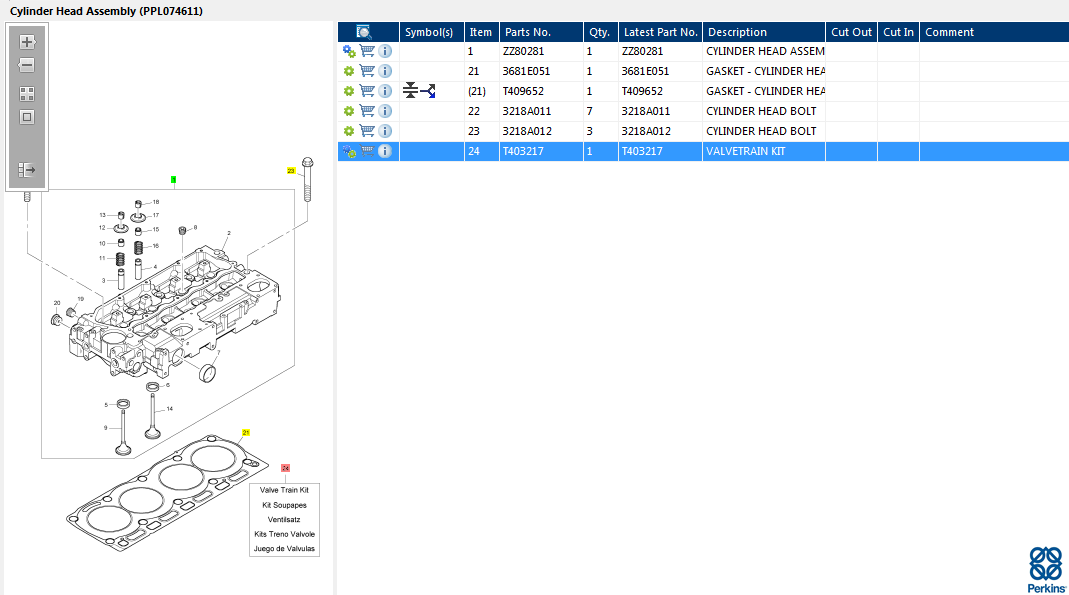Add valvetrain kit T403217 to cart
Screen dimensions: 1069x595
coord(367,151)
